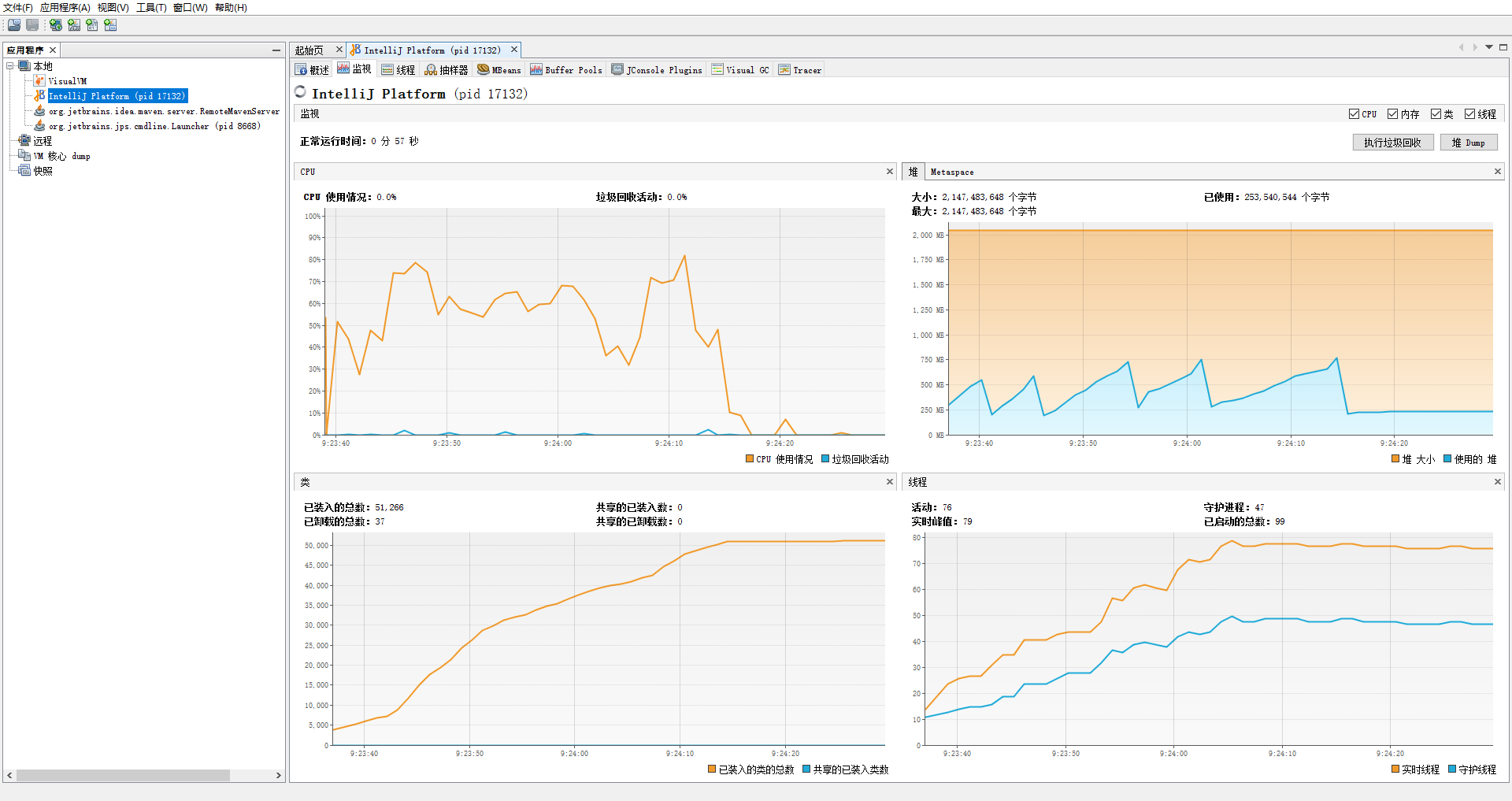The image size is (1512, 801).
Task: Click the scroll tabs left arrow
Action: (1462, 47)
